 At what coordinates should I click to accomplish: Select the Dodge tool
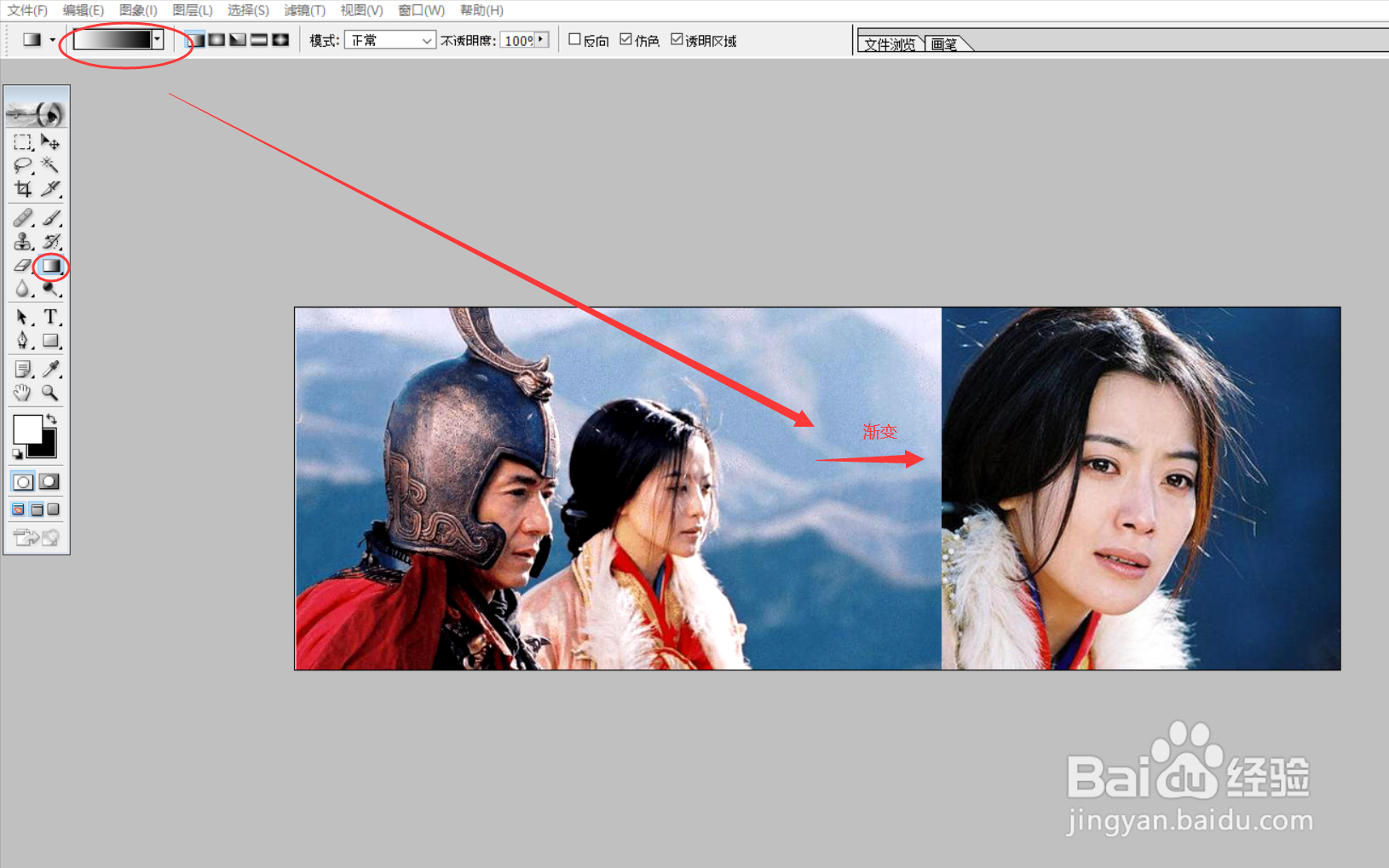tap(50, 290)
